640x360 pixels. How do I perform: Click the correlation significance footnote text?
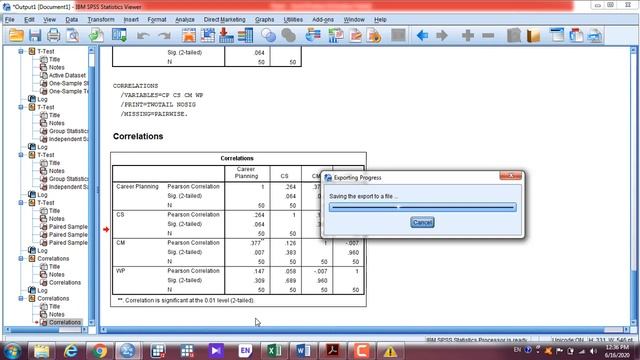coord(186,300)
